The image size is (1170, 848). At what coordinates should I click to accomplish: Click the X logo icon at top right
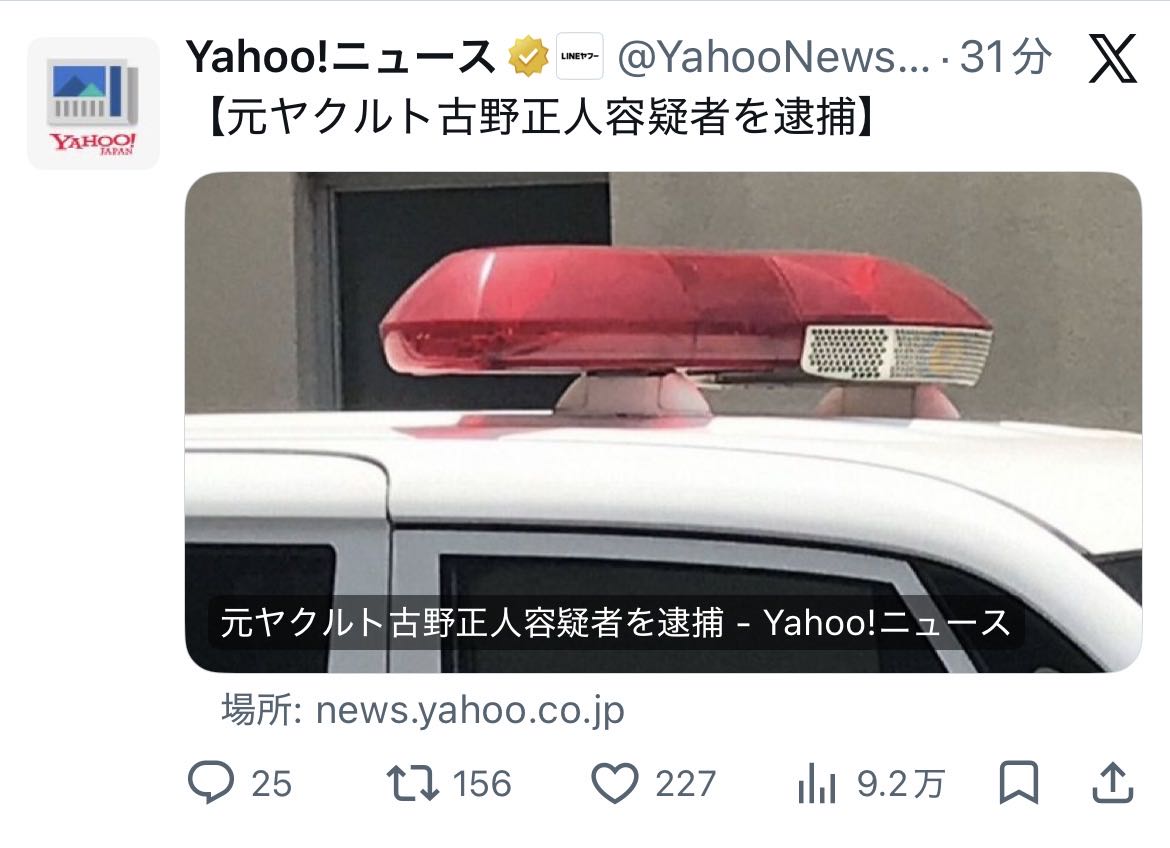1112,58
